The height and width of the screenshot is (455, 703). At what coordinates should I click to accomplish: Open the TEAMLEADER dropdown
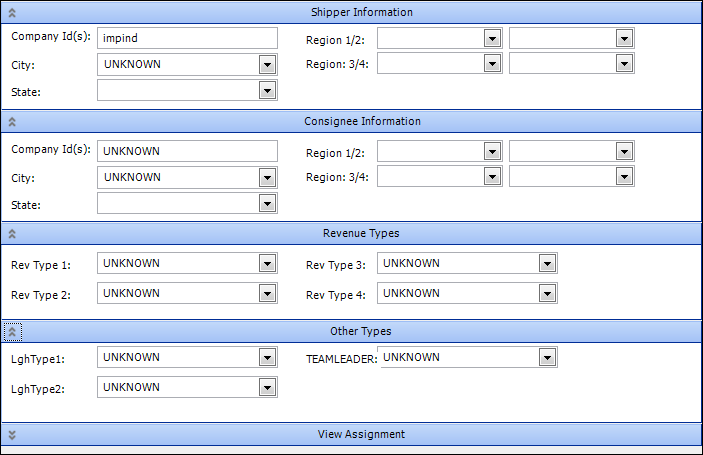point(547,358)
